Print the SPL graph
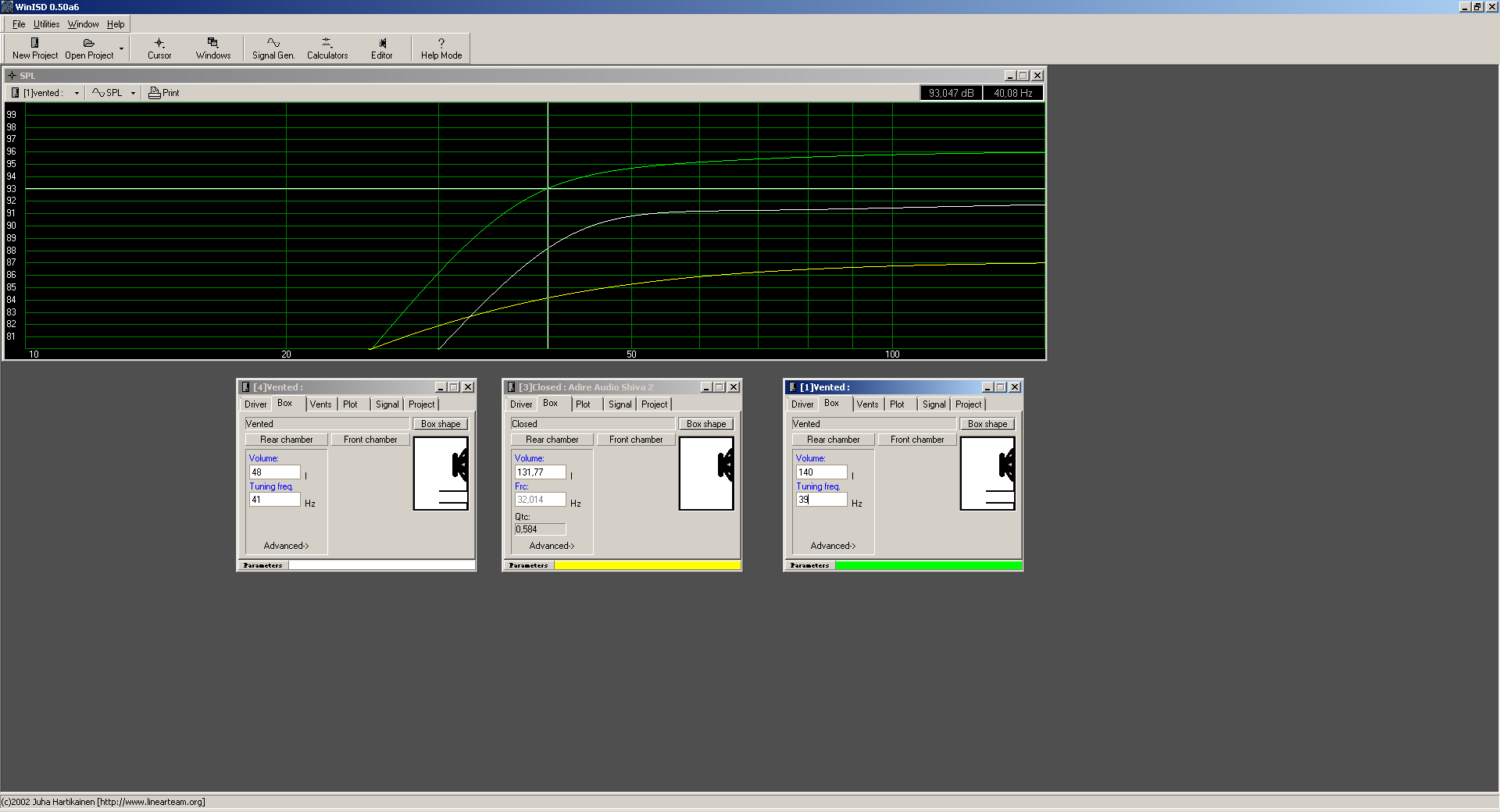This screenshot has width=1500, height=812. 164,93
